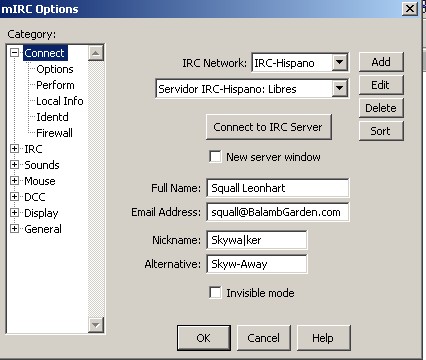This screenshot has width=426, height=360.
Task: Click the Delete server button
Action: (x=381, y=108)
